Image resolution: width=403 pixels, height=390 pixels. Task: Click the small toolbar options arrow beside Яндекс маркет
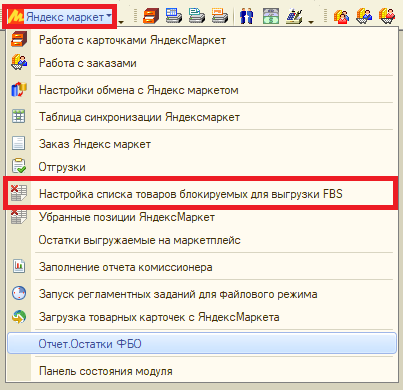coord(121,22)
